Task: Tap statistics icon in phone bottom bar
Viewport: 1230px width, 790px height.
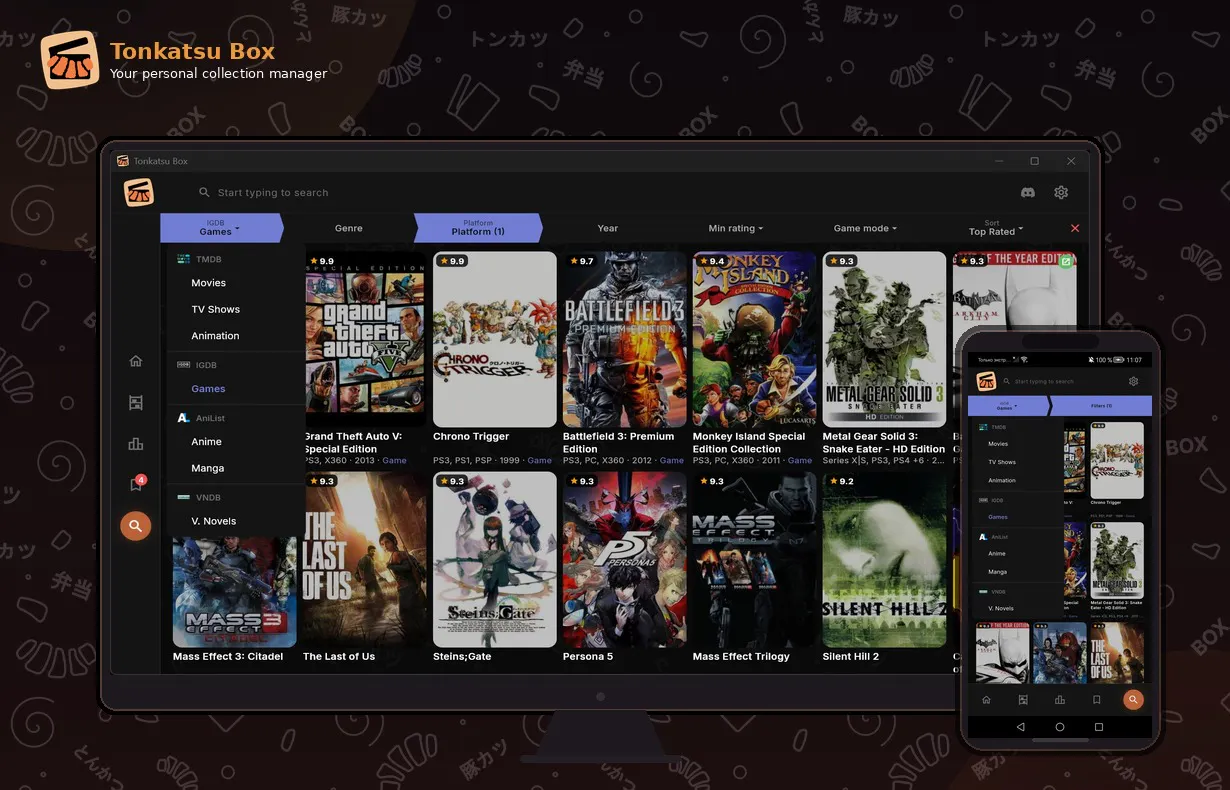Action: point(1060,700)
